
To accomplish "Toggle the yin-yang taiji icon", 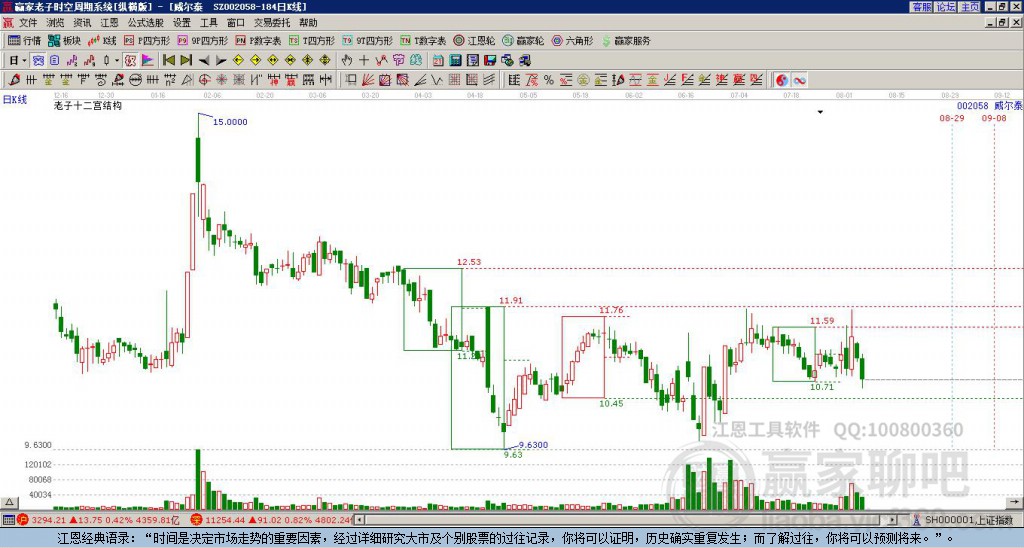I will pos(782,80).
